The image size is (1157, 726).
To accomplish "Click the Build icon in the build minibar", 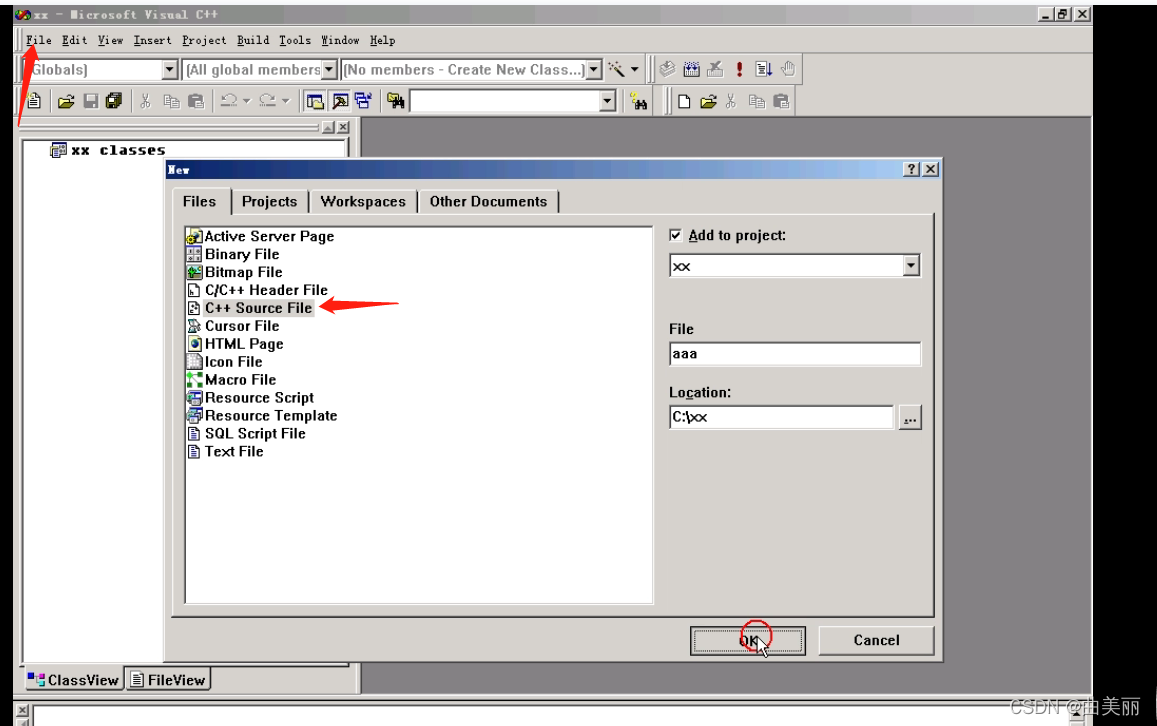I will click(x=691, y=69).
